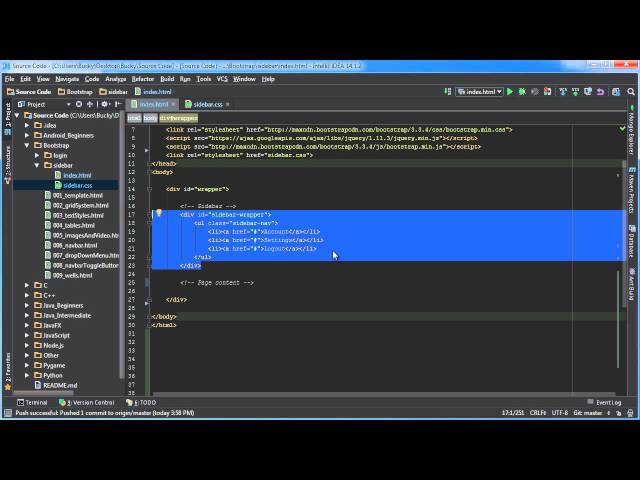Close the index.html editor tab
The image size is (640, 480).
(x=173, y=104)
